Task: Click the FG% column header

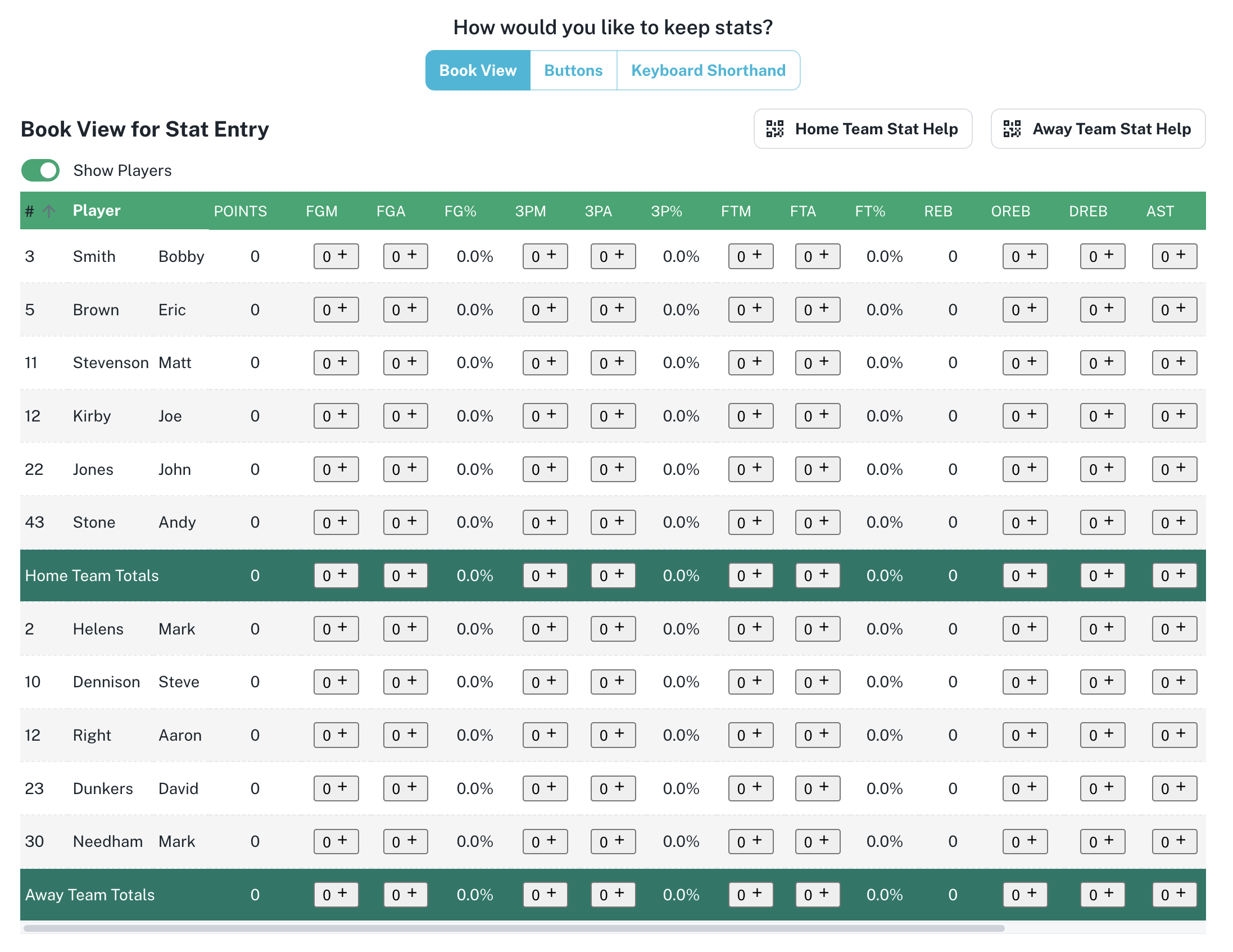Action: [x=460, y=211]
